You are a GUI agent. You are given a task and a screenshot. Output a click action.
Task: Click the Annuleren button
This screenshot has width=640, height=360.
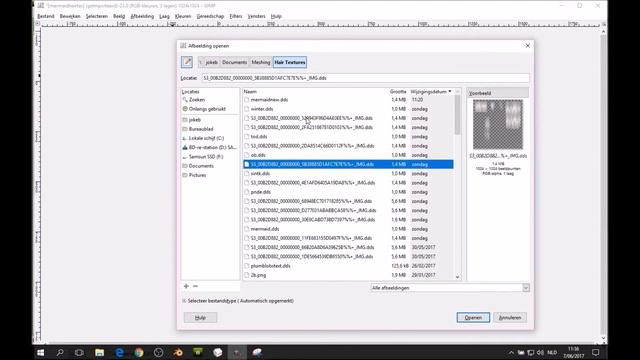tap(510, 318)
